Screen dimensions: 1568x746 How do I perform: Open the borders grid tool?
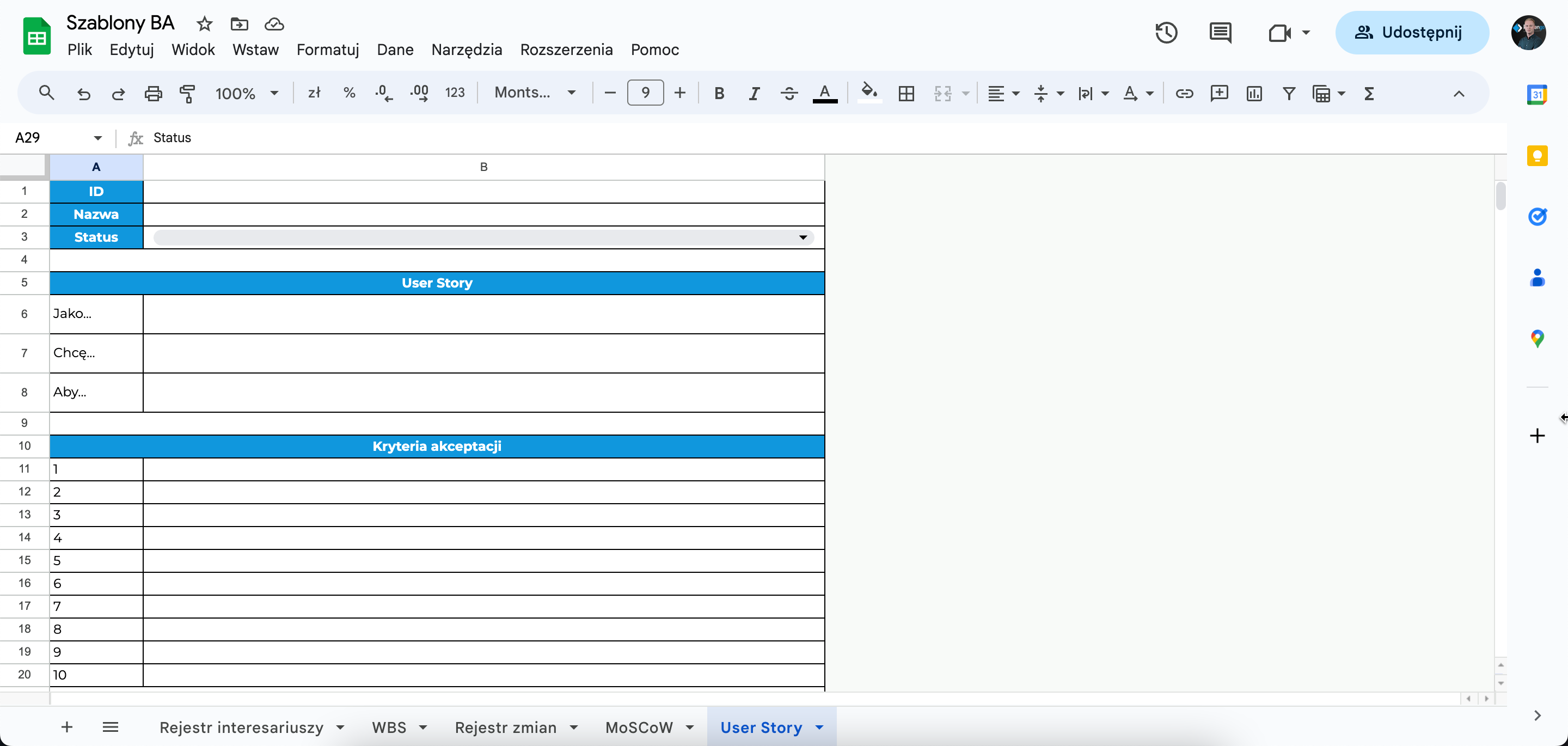(x=906, y=93)
